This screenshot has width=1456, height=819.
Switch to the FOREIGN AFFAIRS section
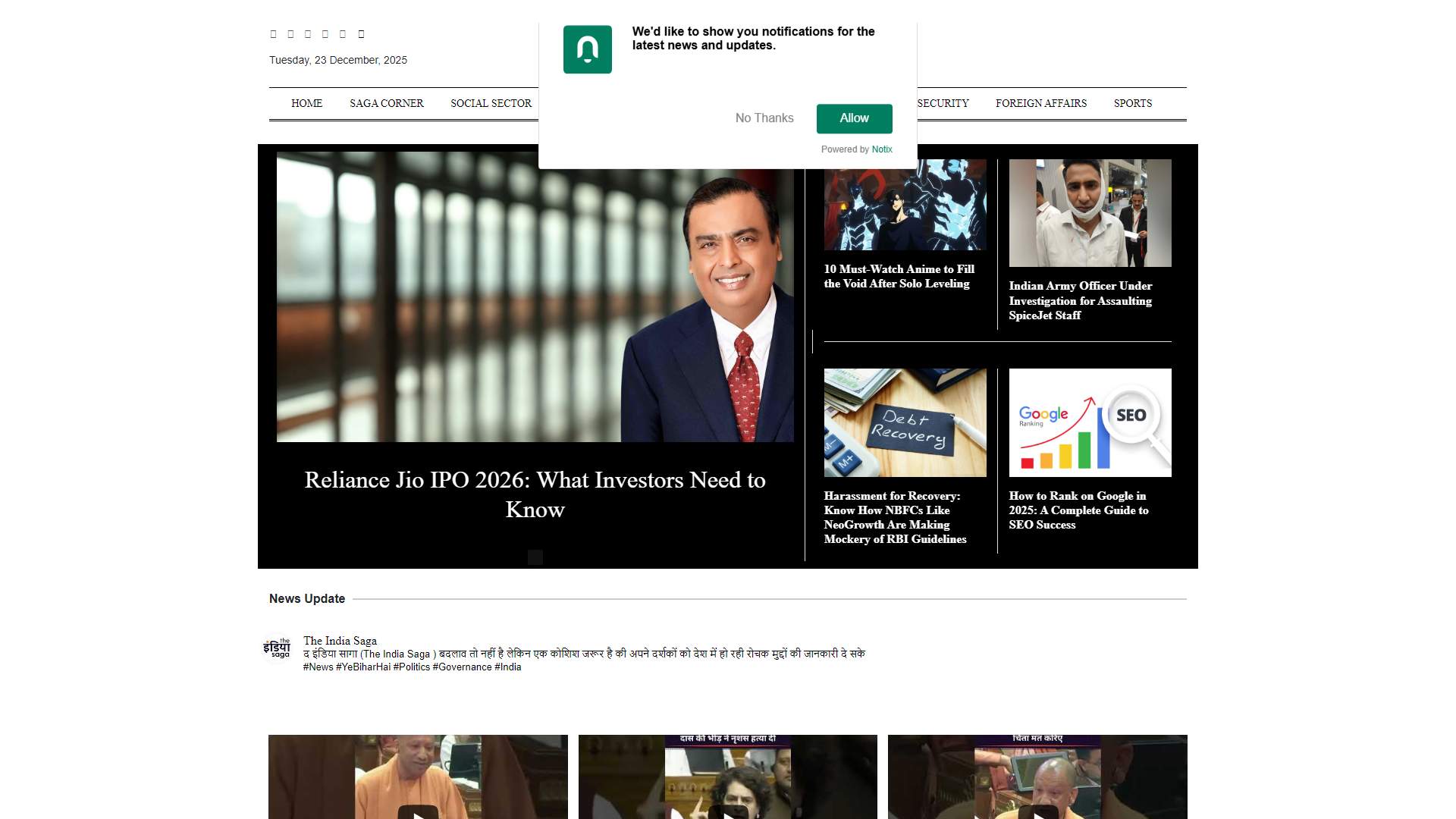pos(1040,103)
